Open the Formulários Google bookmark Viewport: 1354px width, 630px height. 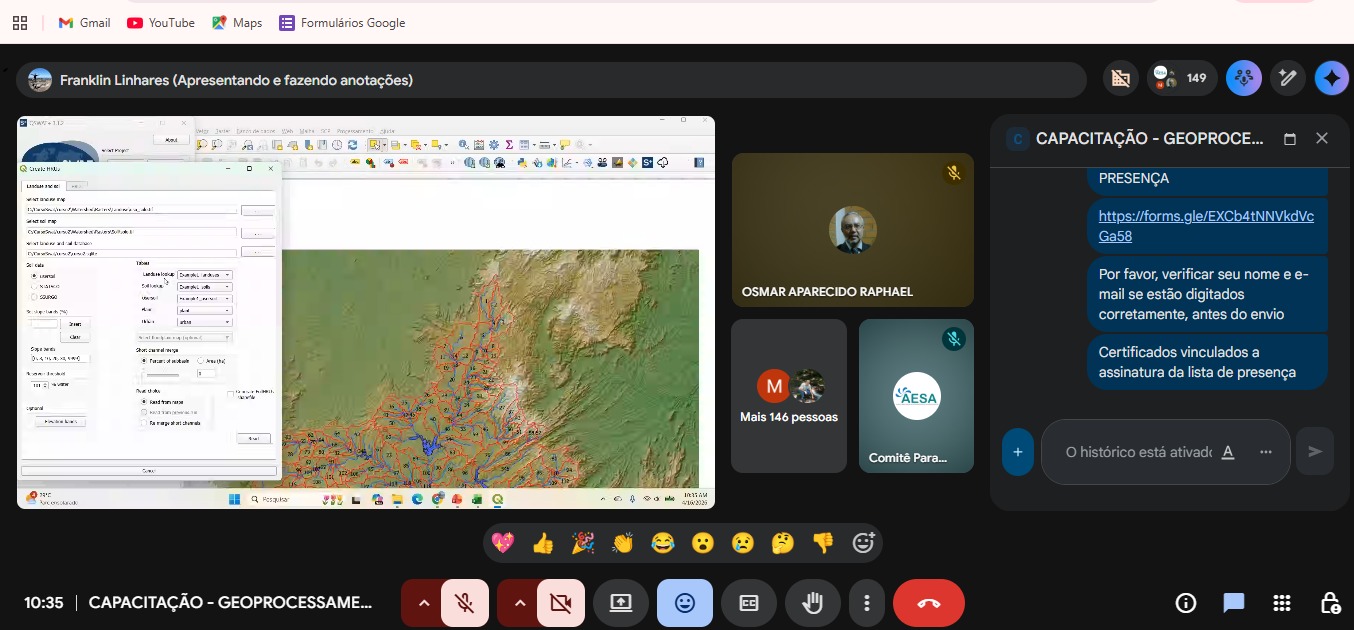pyautogui.click(x=342, y=22)
